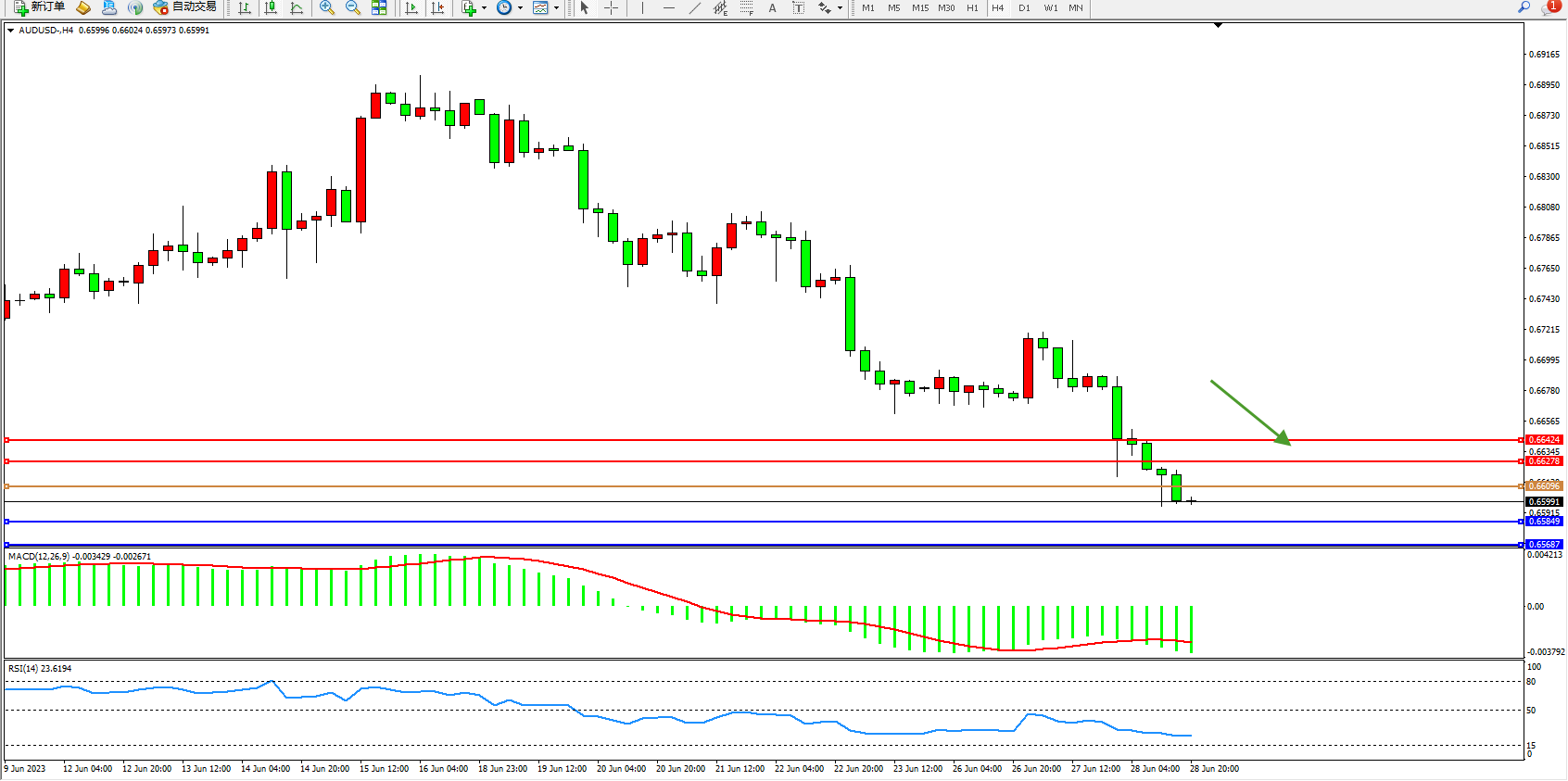Tile chart windows icon
This screenshot has height=781, width=1568.
pyautogui.click(x=379, y=7)
